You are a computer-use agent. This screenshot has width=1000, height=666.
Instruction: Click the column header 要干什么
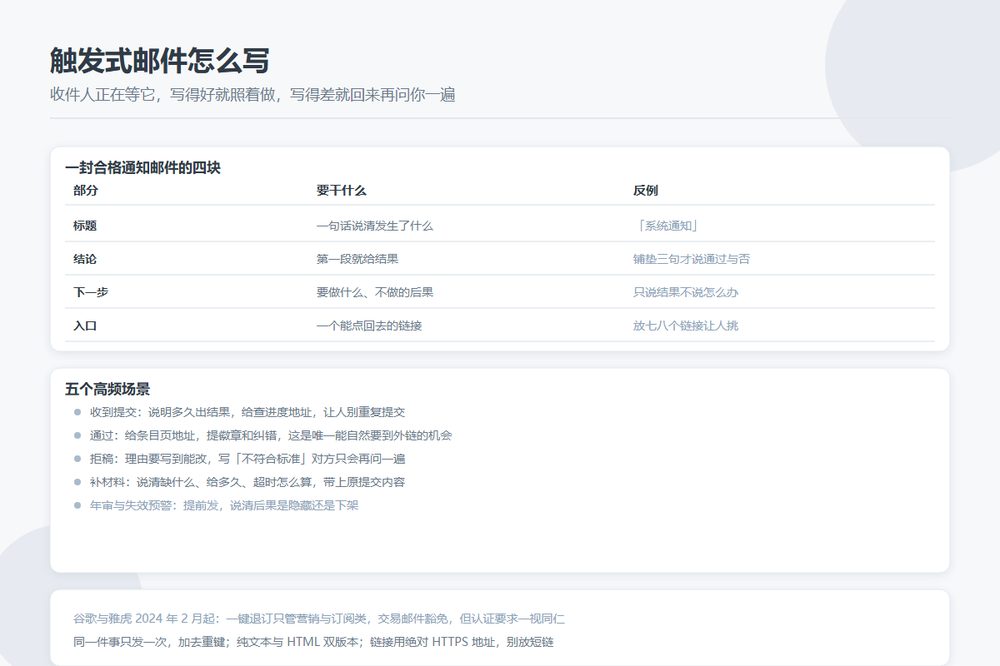tap(341, 190)
